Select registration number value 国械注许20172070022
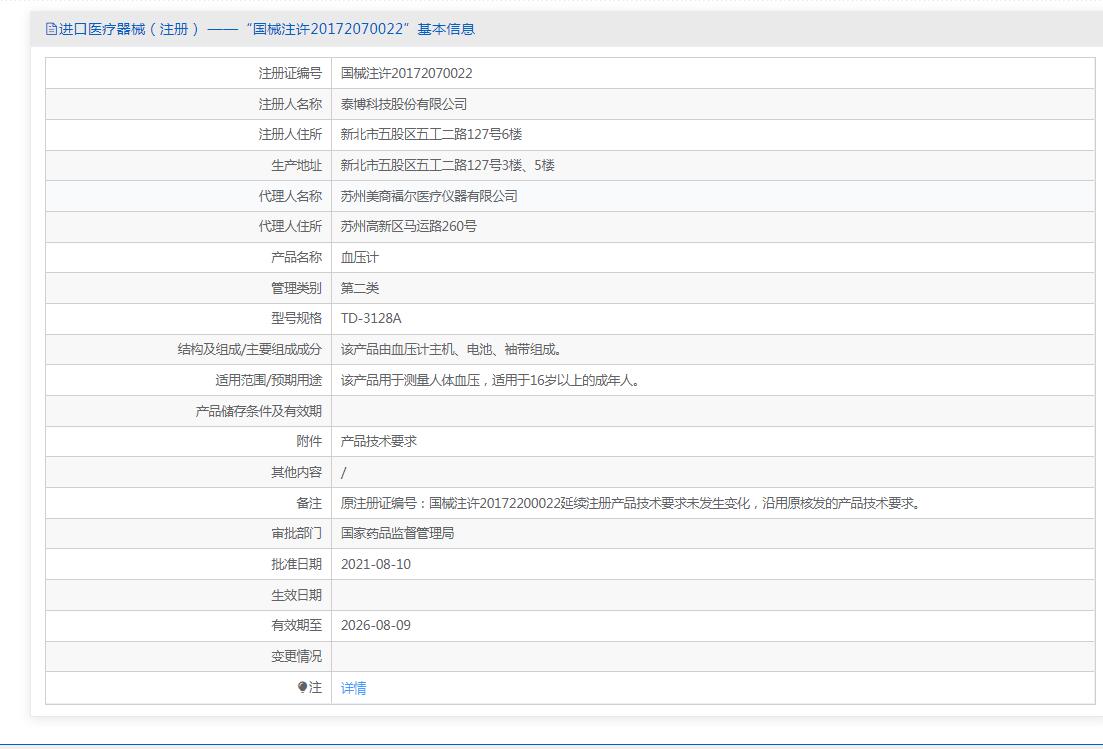Image resolution: width=1103 pixels, height=749 pixels. [x=407, y=73]
